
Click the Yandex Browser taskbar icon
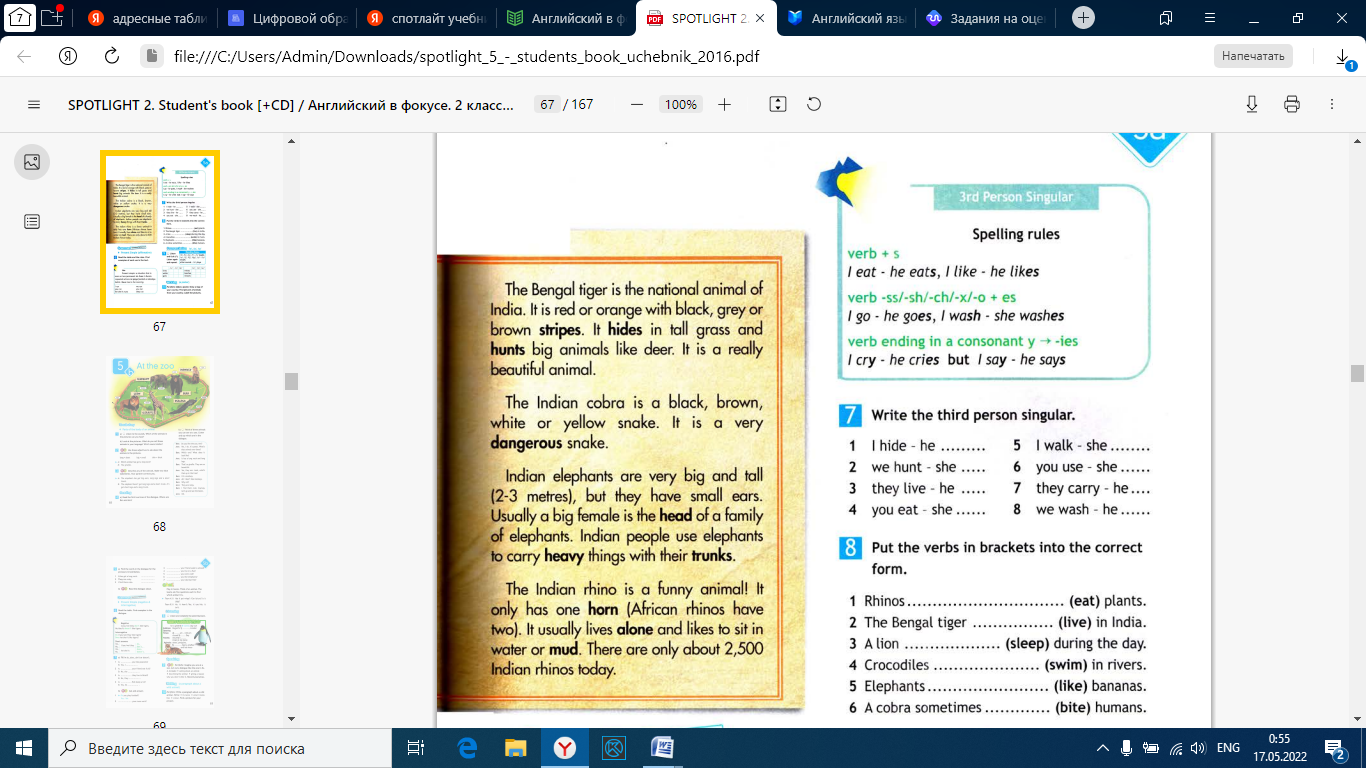pos(565,747)
